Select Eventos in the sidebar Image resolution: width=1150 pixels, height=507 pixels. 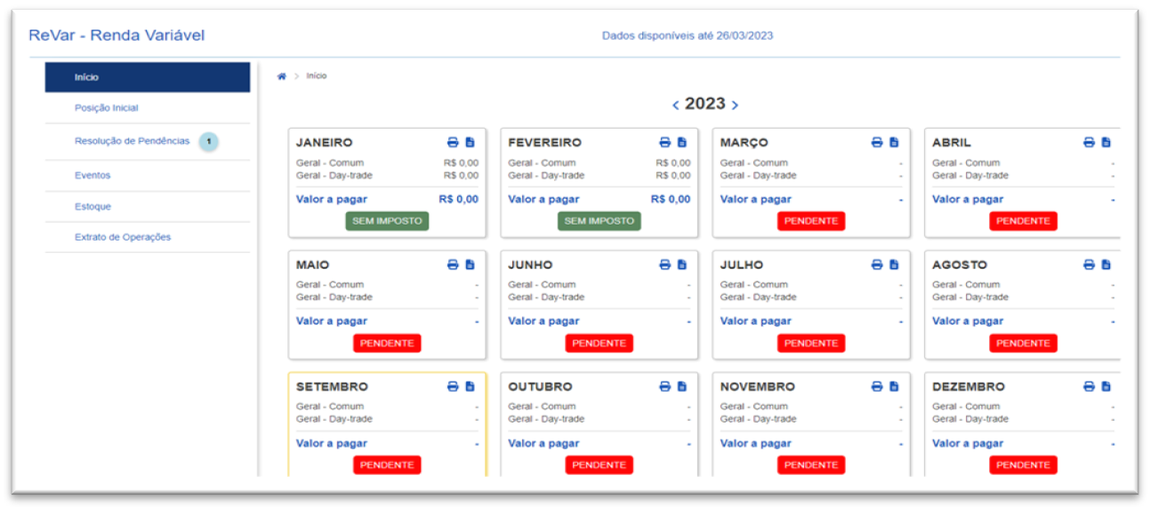[x=147, y=175]
